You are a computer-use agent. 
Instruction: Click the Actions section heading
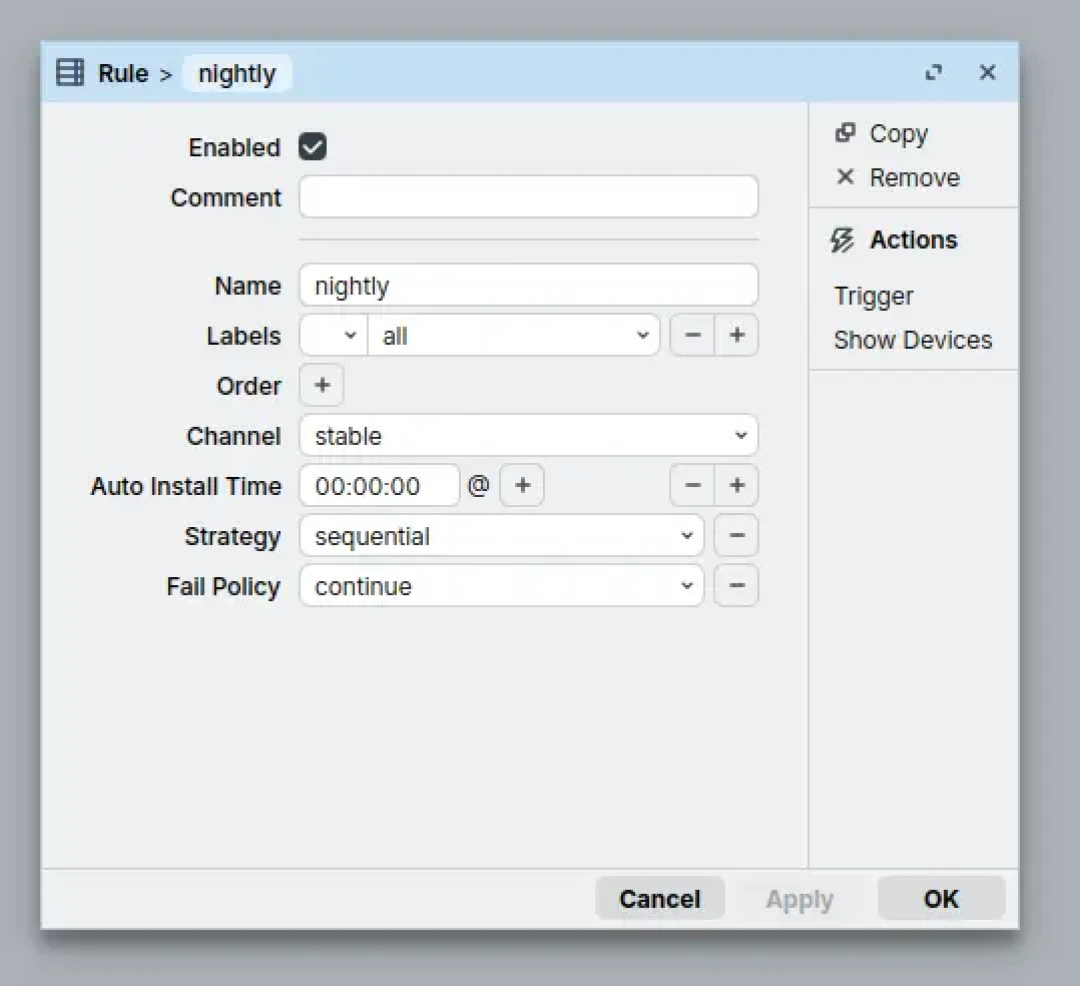coord(913,240)
